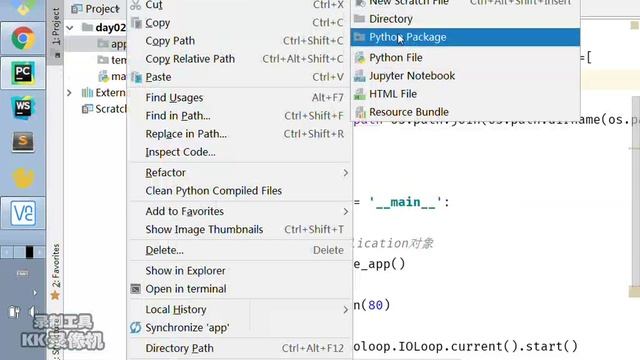Click the Synchronize refresh icon
This screenshot has width=640, height=360.
click(136, 328)
